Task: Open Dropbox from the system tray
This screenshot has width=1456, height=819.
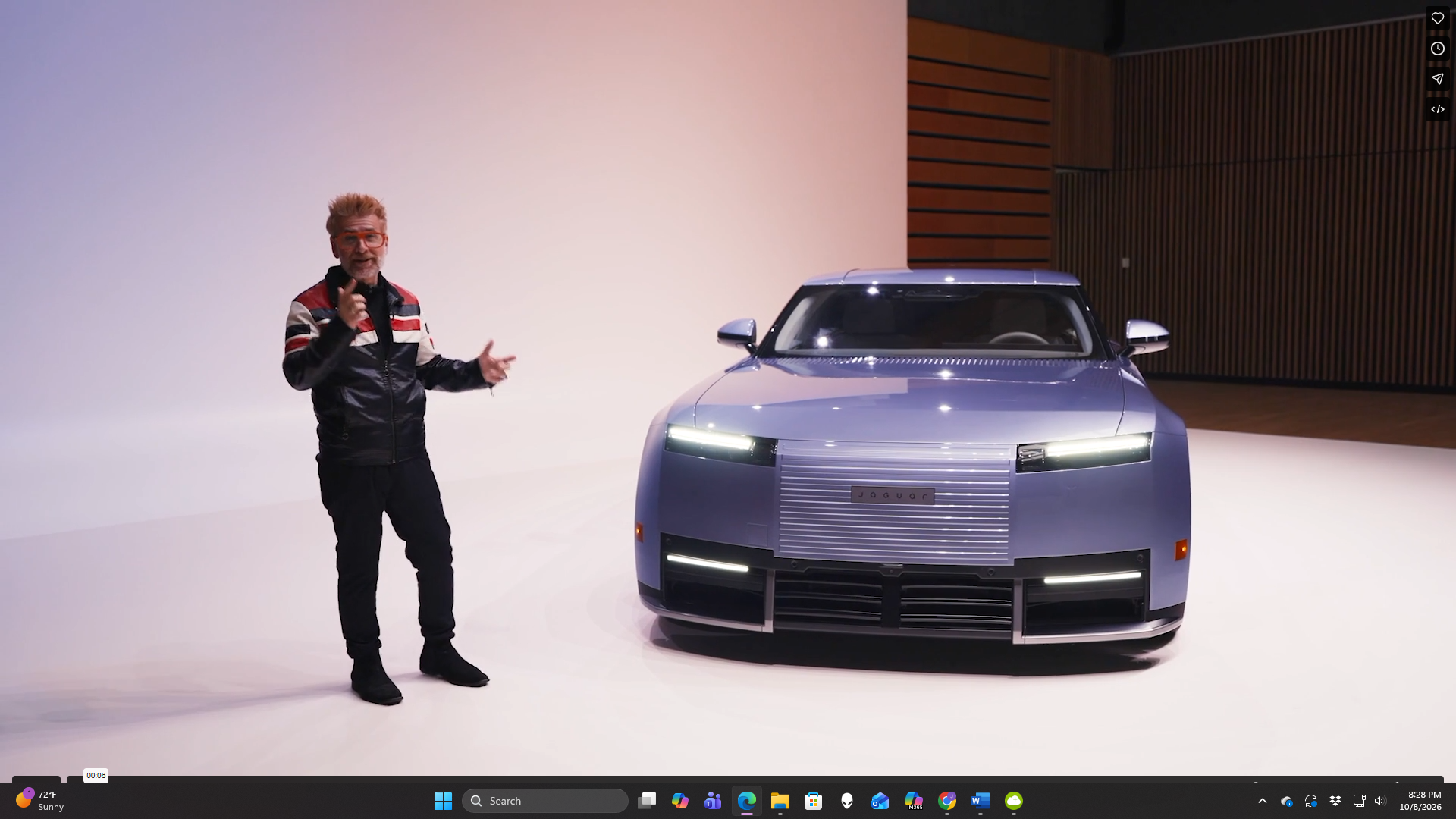Action: click(x=1335, y=801)
